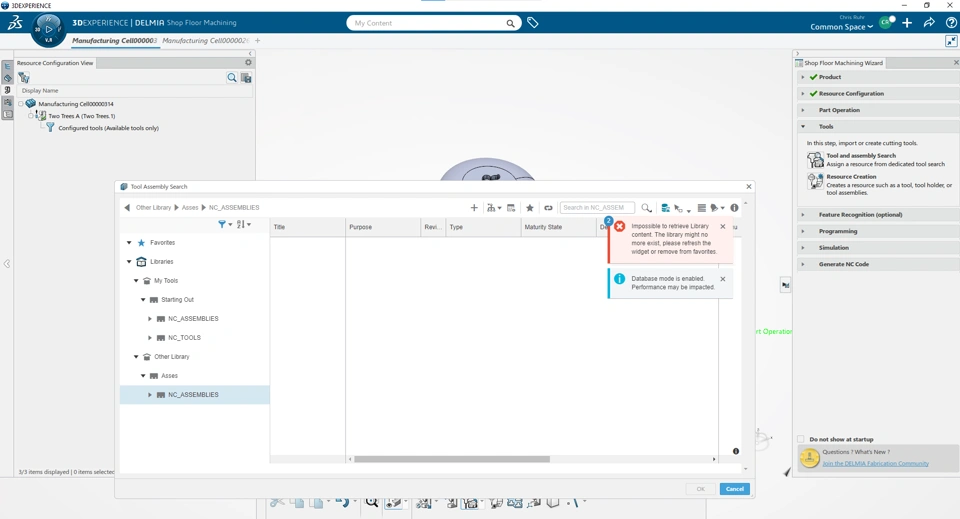This screenshot has height=519, width=960.
Task: Expand the Programming wizard step
Action: click(x=803, y=231)
